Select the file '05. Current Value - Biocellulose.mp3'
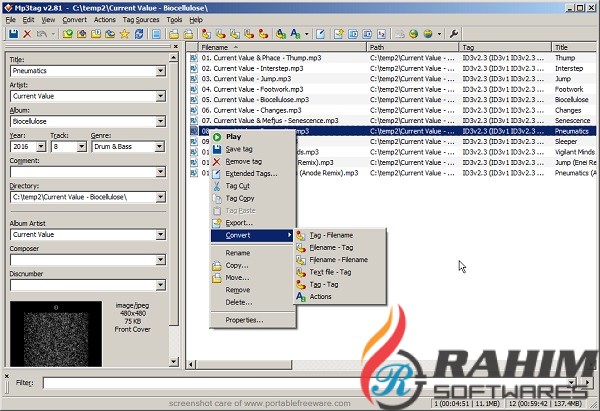The width and height of the screenshot is (600, 411). tap(255, 100)
